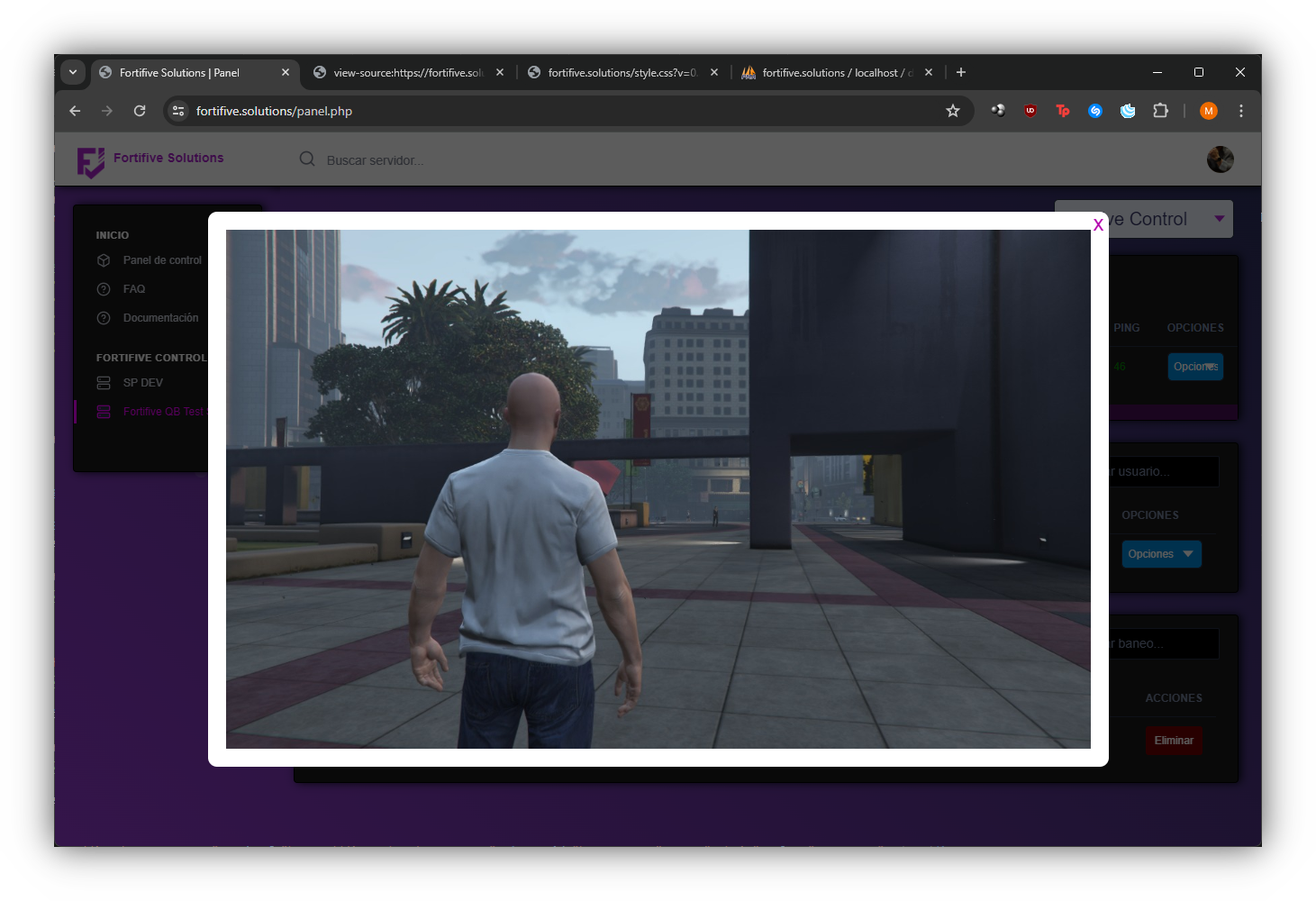Open the user avatar in header
1316x901 pixels.
coord(1220,159)
